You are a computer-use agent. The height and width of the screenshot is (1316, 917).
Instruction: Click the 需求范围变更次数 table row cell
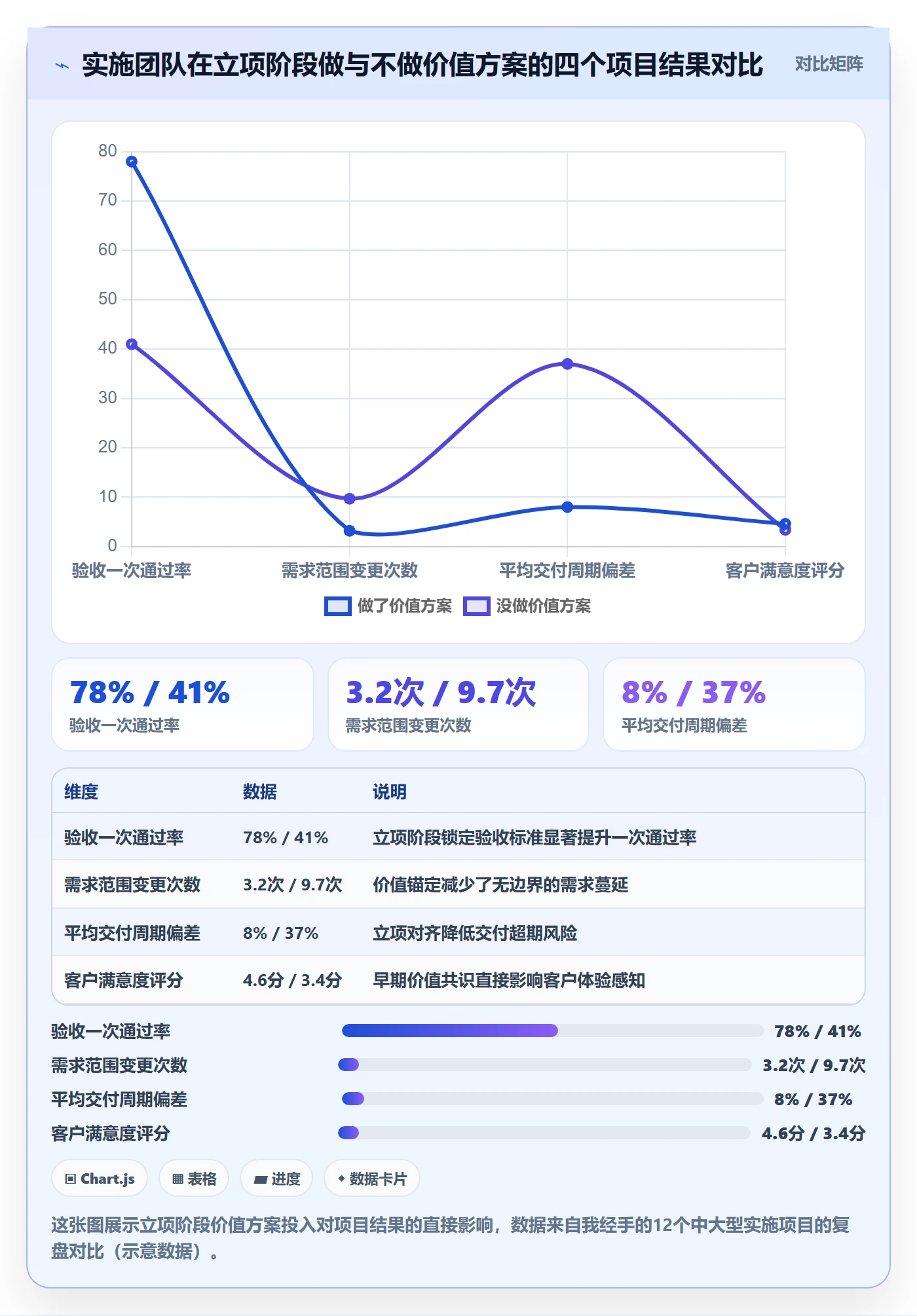click(x=132, y=885)
